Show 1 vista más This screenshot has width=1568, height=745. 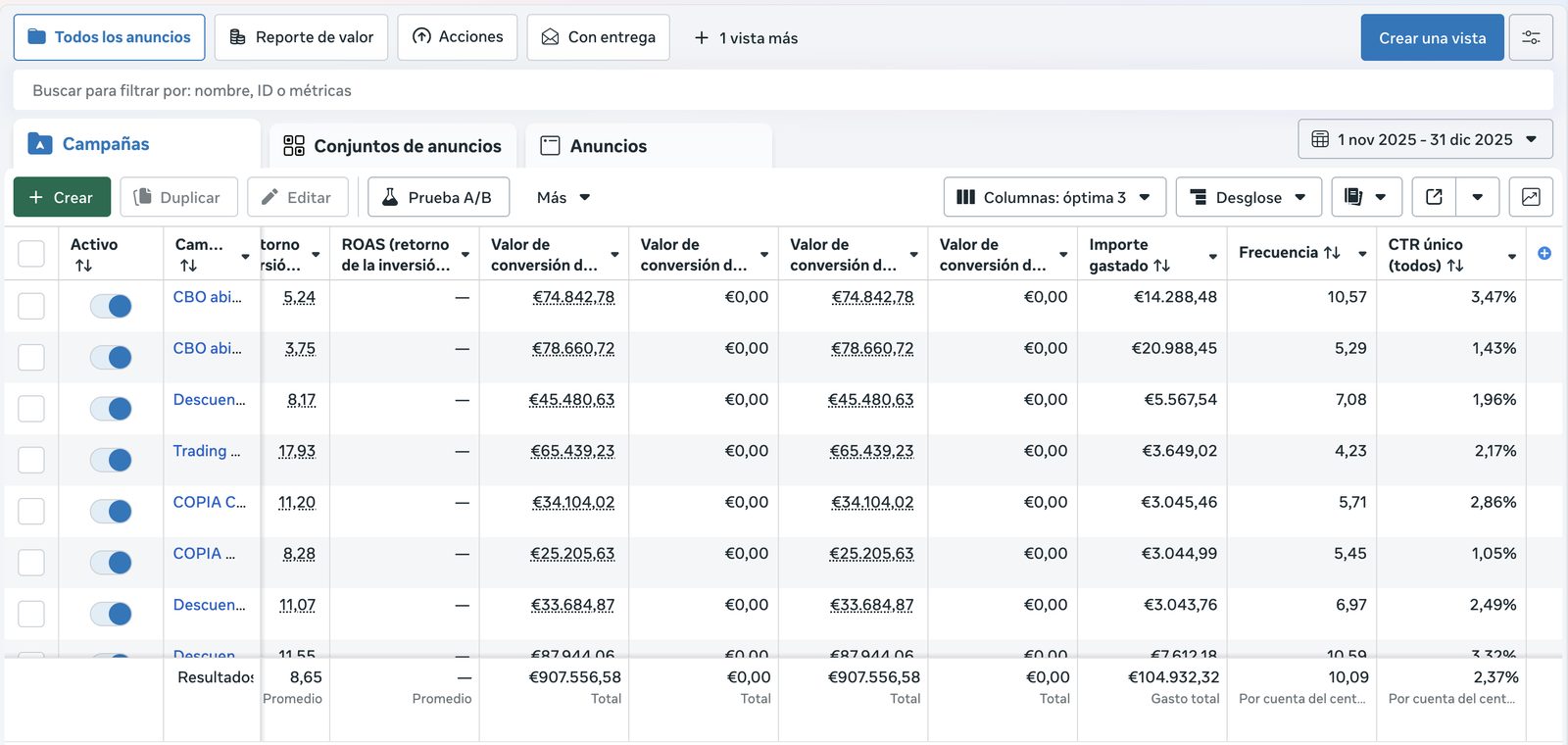coord(746,37)
